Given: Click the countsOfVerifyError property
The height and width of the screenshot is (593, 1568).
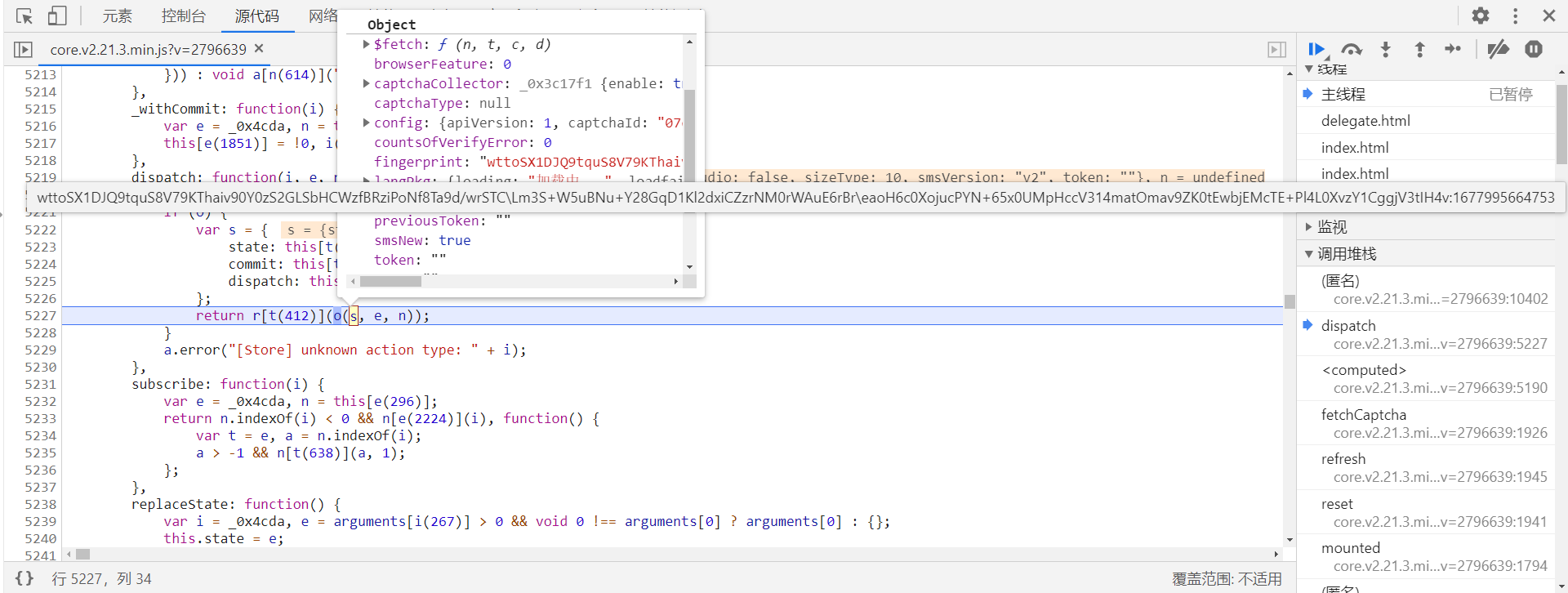Looking at the screenshot, I should click(x=463, y=142).
